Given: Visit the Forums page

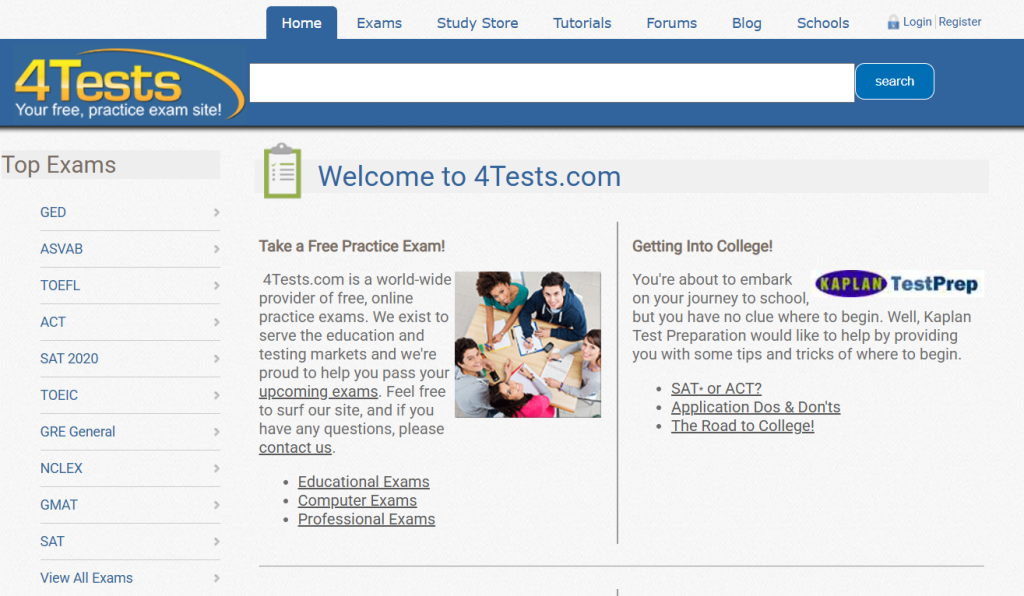Looking at the screenshot, I should tap(671, 23).
